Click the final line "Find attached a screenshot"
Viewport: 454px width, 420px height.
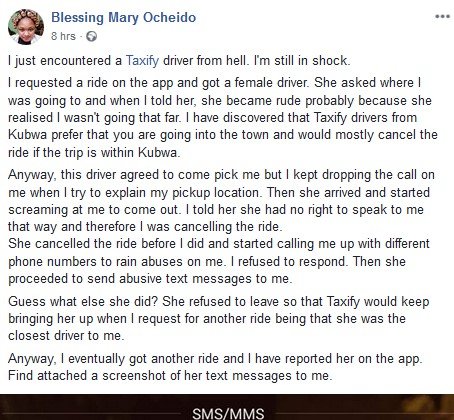coord(170,376)
